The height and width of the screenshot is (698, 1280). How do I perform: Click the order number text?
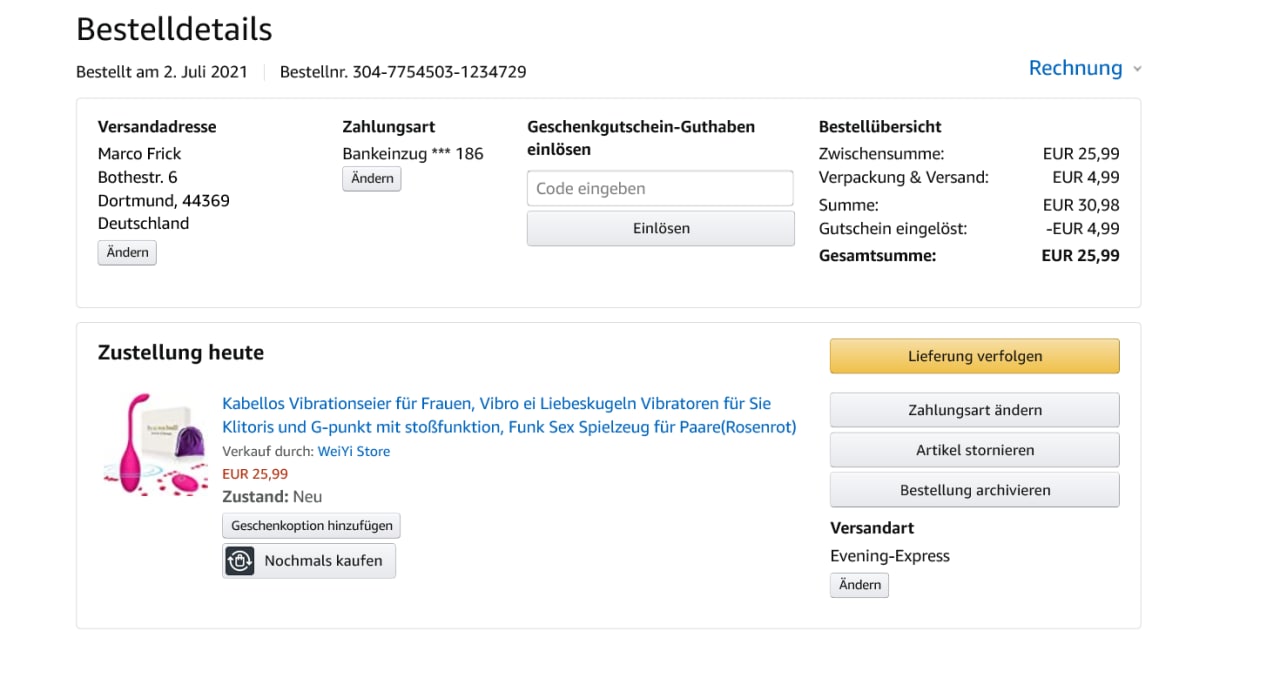pyautogui.click(x=403, y=72)
